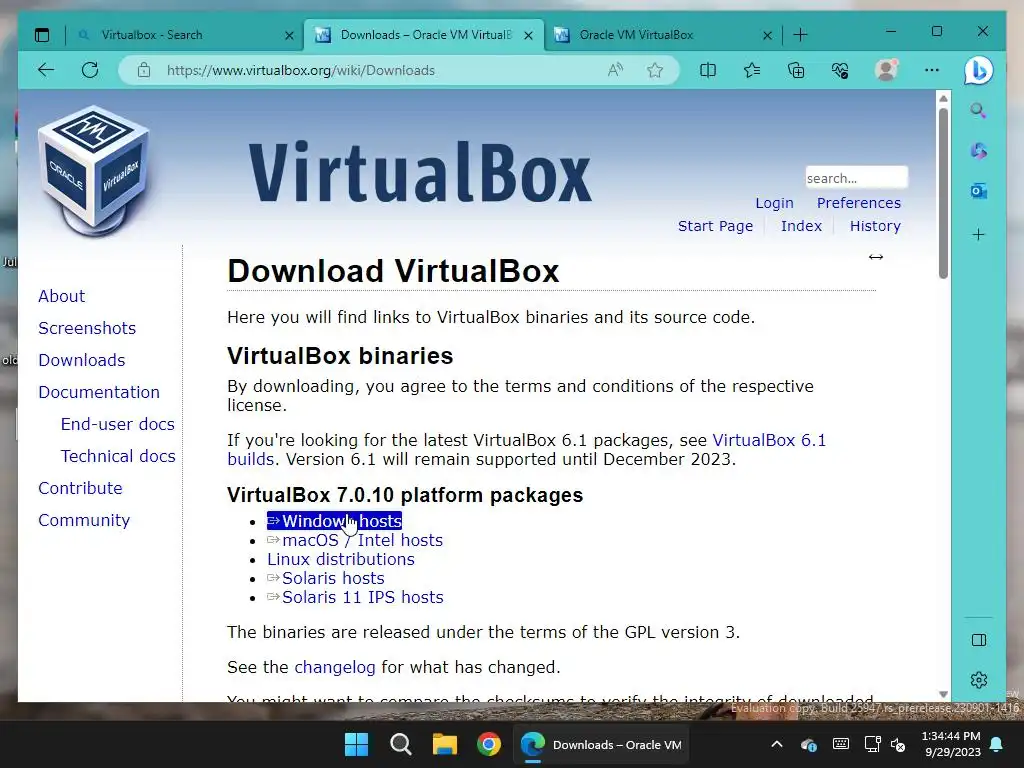Open VirtualBox 6.1 builds link
Screen dimensions: 1024x768
(769, 440)
